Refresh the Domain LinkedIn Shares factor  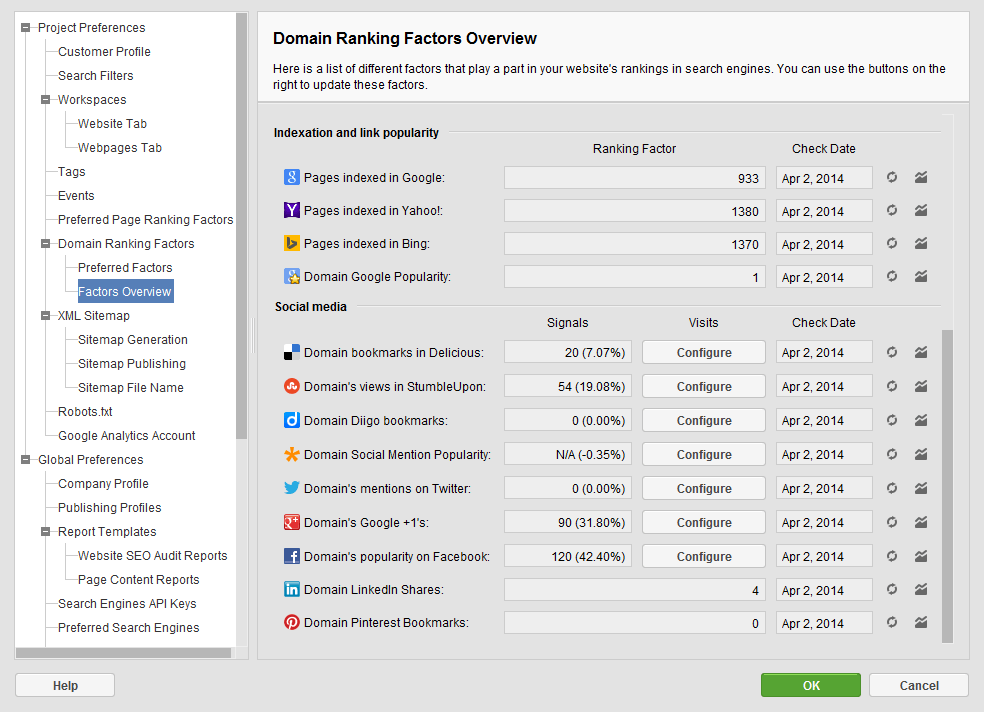coord(892,590)
